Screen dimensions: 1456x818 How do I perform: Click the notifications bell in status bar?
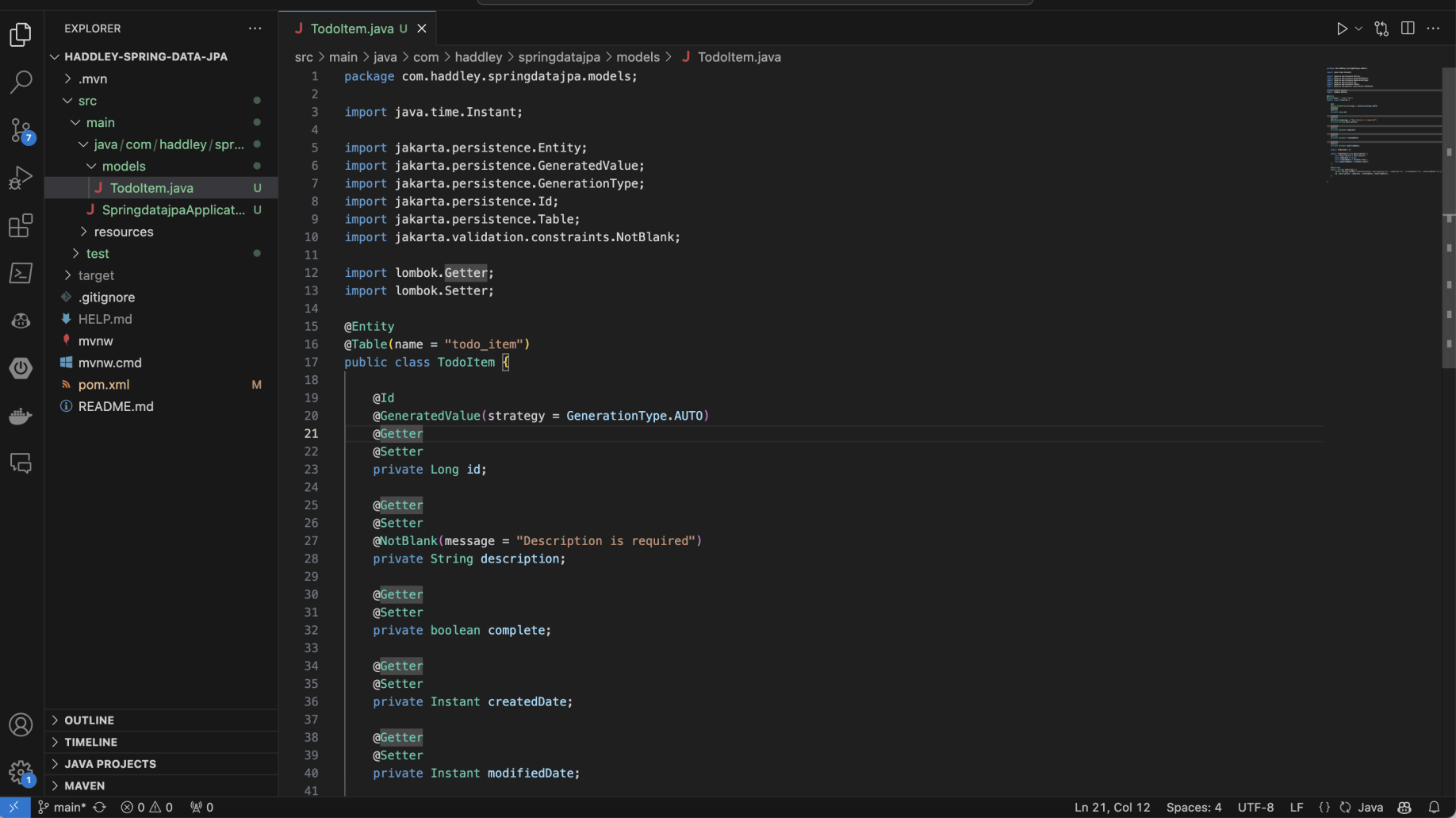(1434, 808)
